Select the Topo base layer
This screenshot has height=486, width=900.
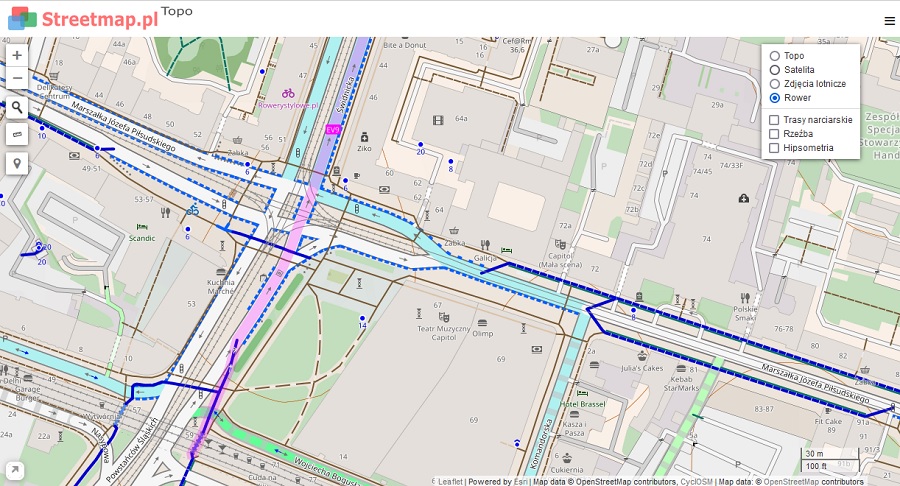click(x=775, y=56)
